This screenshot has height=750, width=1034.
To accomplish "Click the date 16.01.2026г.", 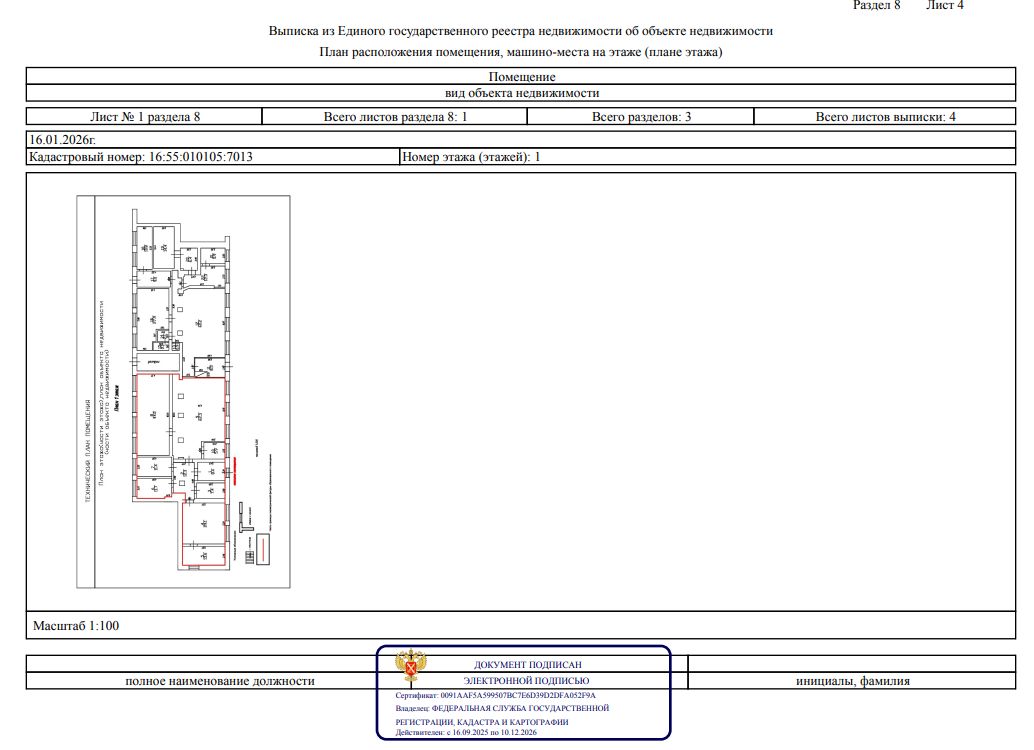I will pyautogui.click(x=63, y=141).
